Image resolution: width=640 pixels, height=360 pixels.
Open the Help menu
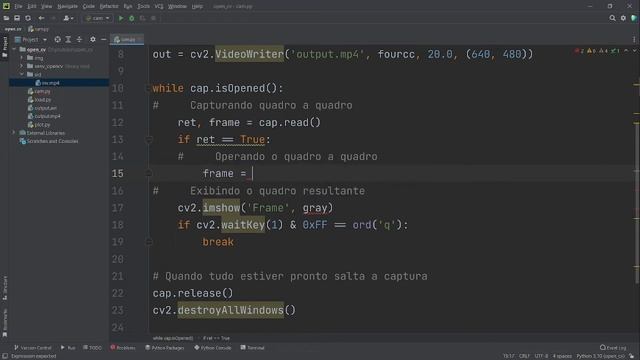197,6
